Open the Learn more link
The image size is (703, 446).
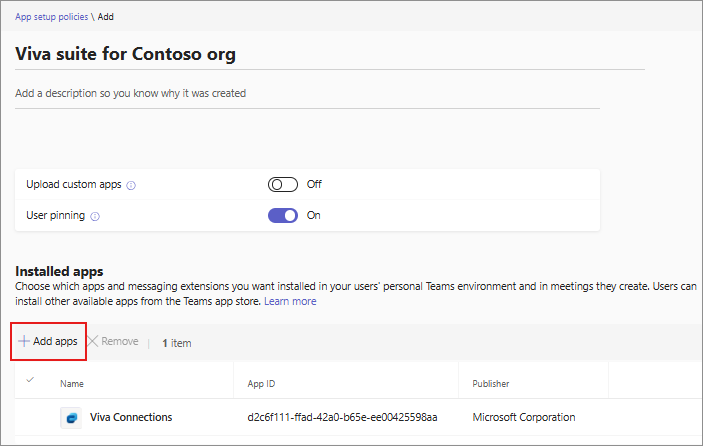290,301
